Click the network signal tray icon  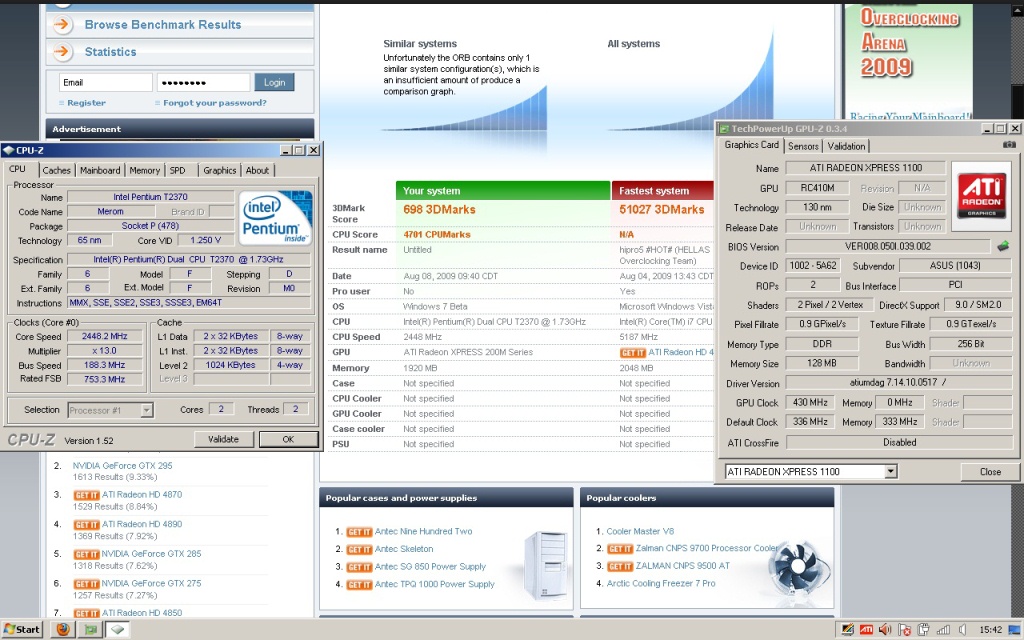(x=943, y=630)
